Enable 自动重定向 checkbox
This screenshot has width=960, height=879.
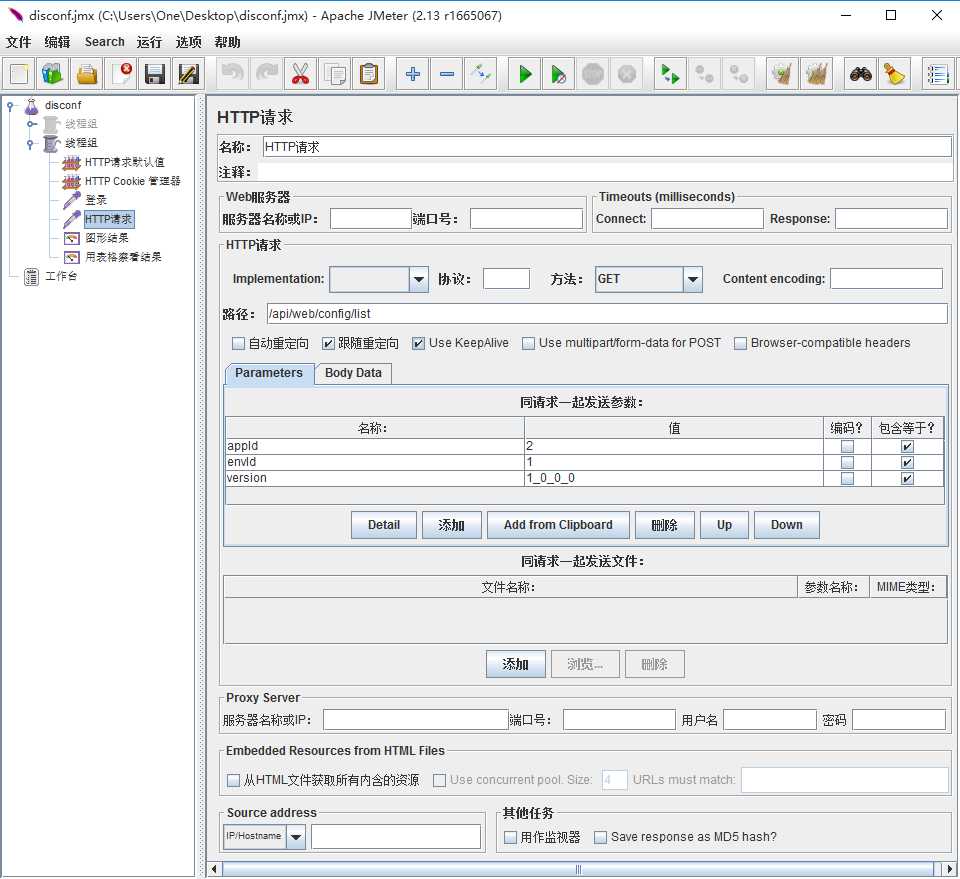(238, 343)
